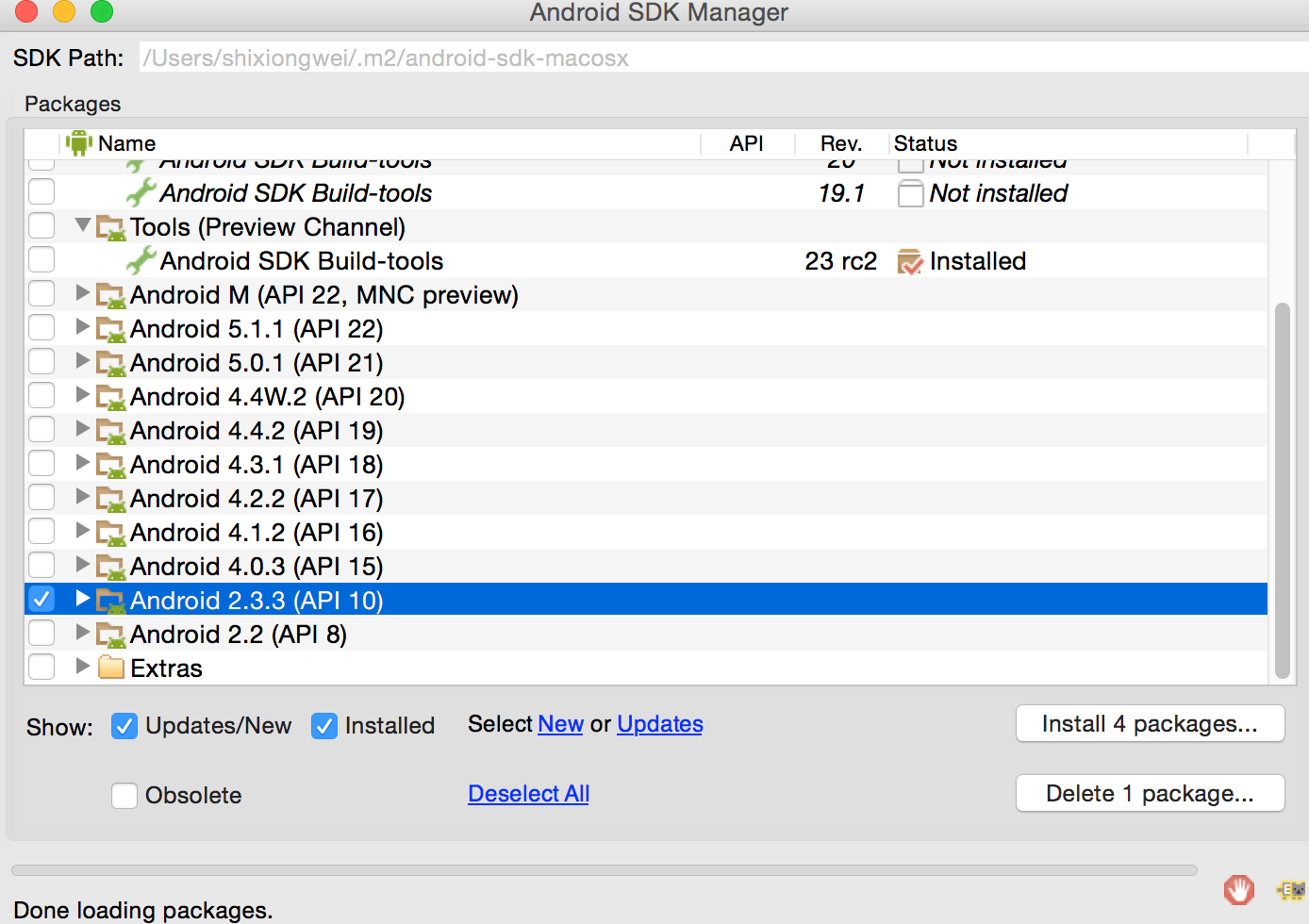Expand the Extras group

point(83,667)
